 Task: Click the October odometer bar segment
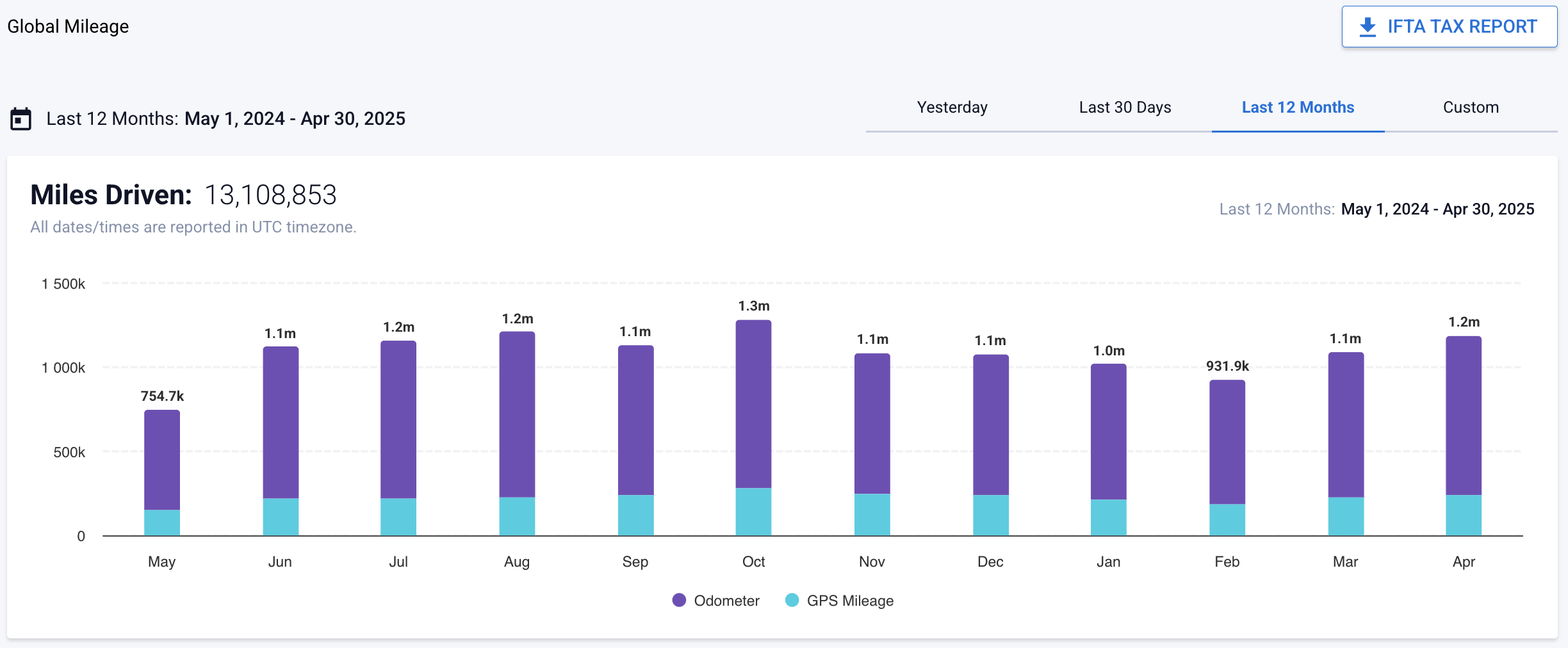coord(753,403)
